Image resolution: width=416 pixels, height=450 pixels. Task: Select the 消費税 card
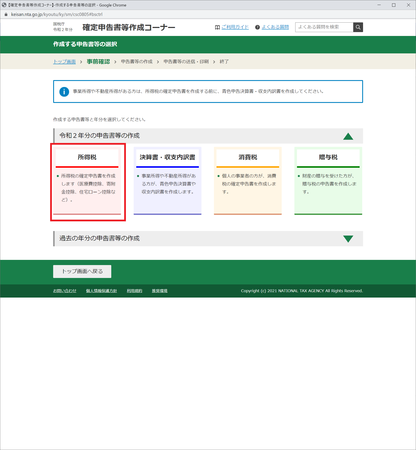[248, 181]
